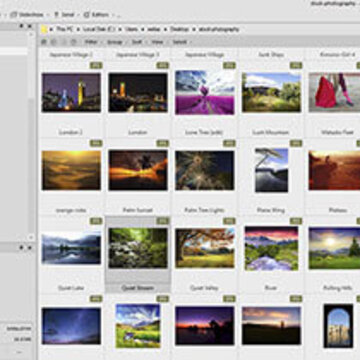
Task: Select the Quiet Lake thumbnail
Action: click(71, 248)
